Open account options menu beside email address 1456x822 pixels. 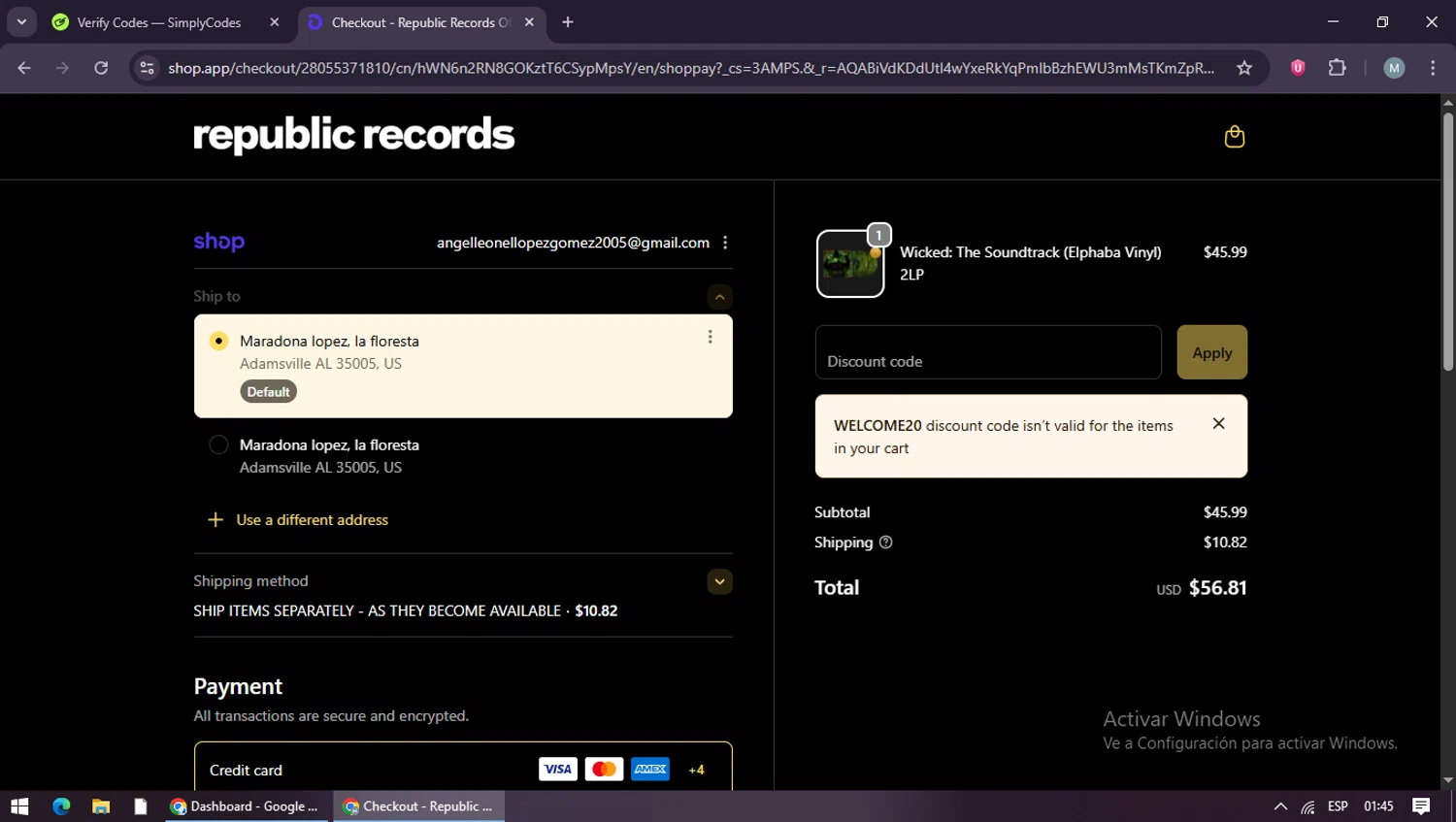tap(725, 243)
